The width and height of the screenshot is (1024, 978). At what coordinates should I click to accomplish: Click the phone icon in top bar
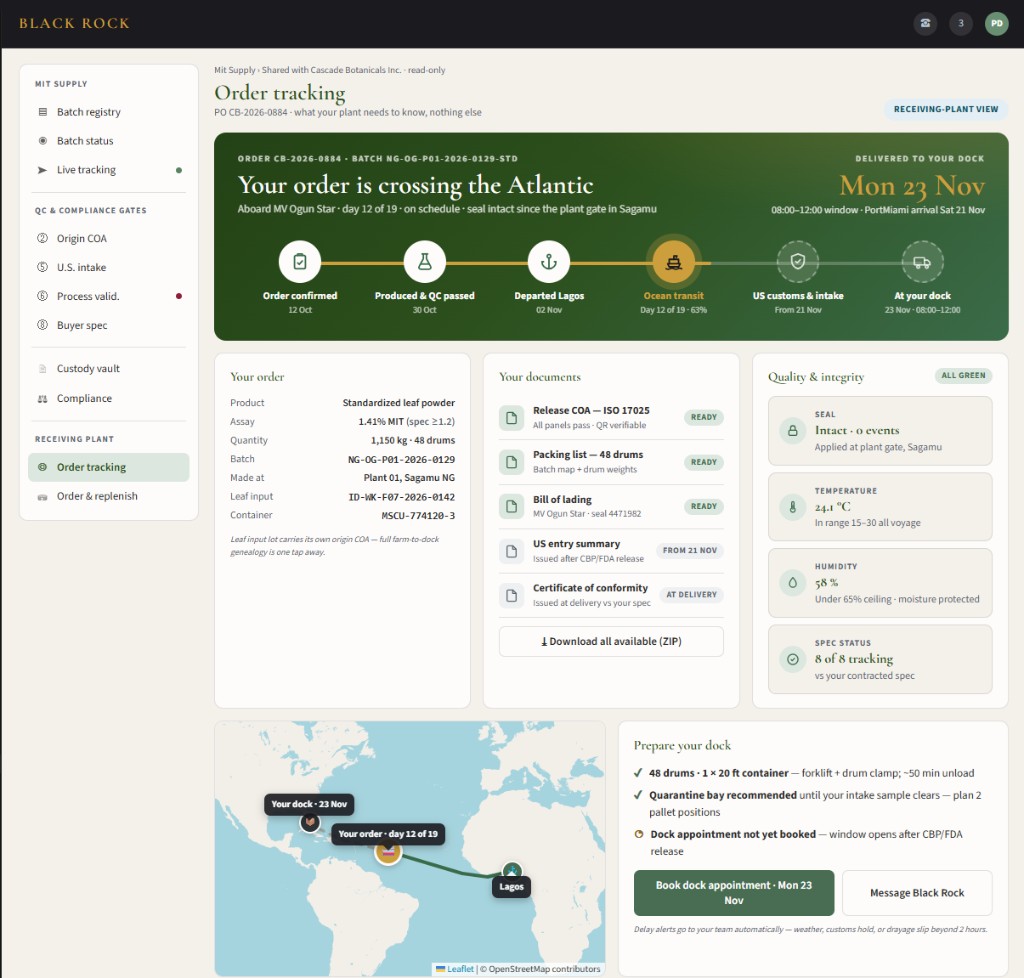[925, 24]
